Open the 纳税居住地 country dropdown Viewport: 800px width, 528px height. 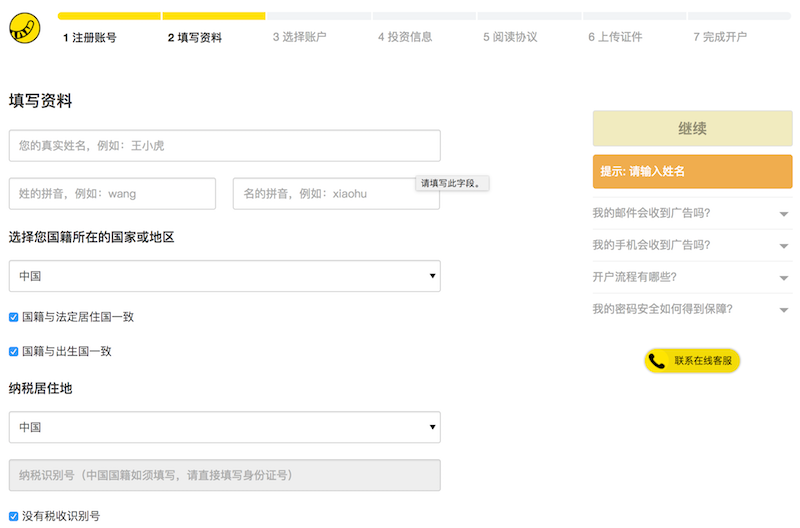pyautogui.click(x=224, y=427)
